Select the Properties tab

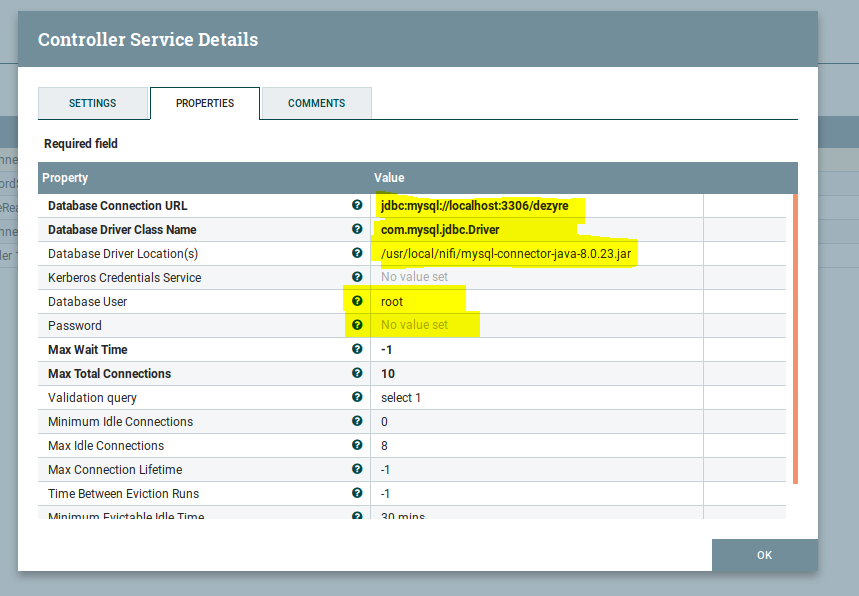click(205, 104)
